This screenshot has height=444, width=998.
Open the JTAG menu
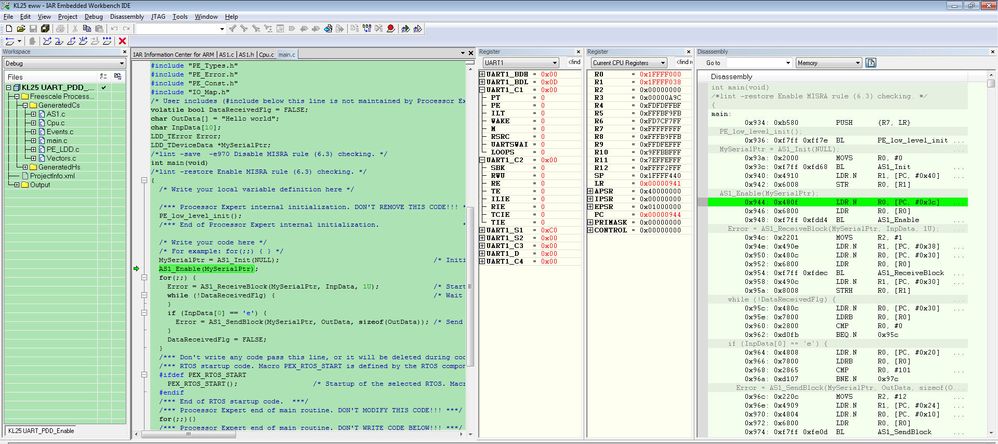tap(157, 17)
